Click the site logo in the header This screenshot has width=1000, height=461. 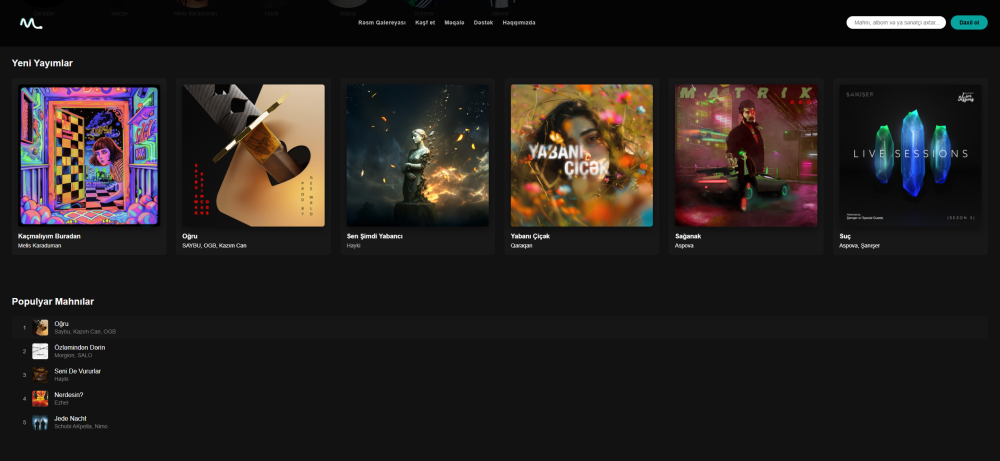point(31,24)
